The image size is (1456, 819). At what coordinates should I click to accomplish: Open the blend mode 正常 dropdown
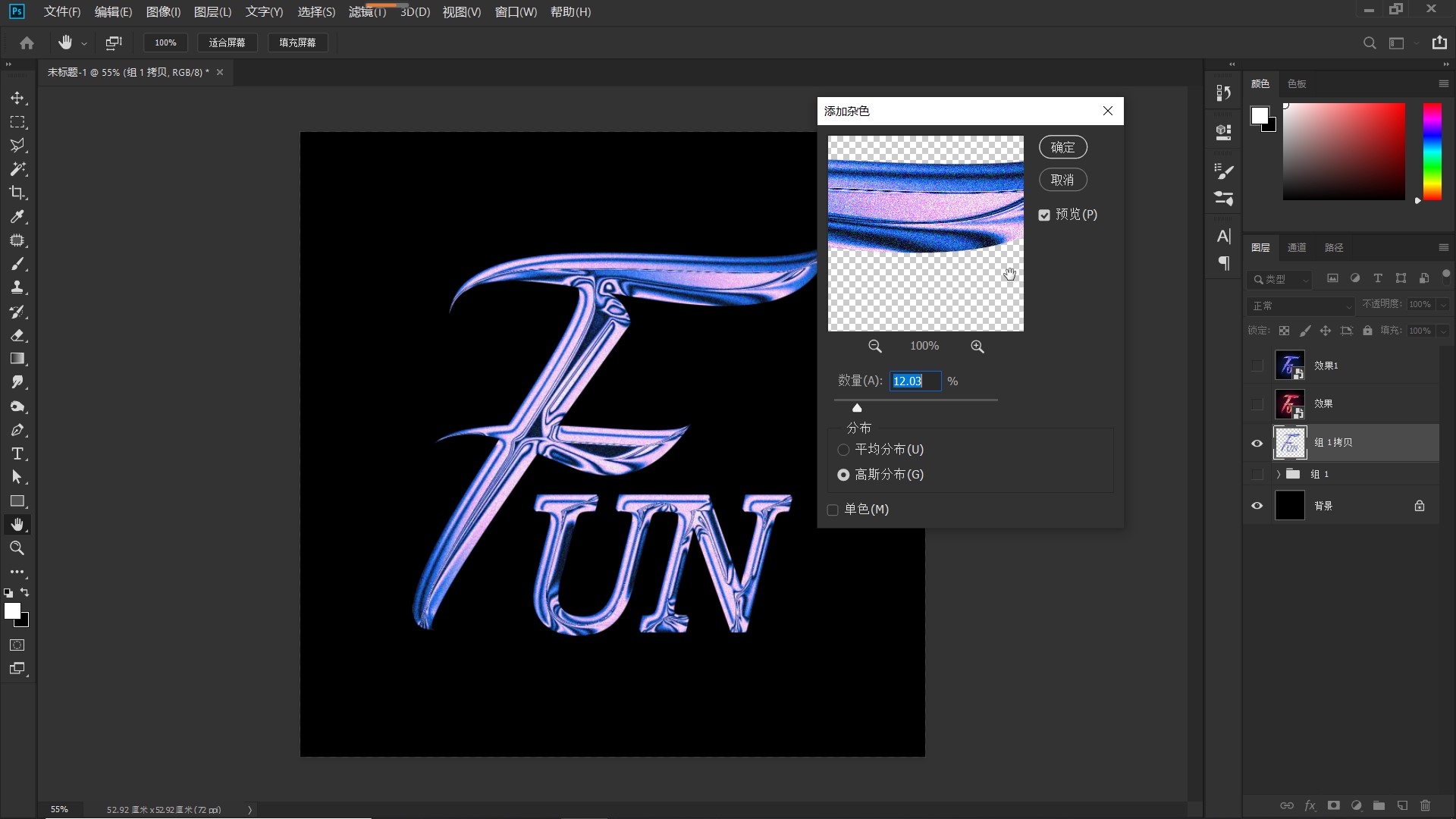coord(1301,306)
